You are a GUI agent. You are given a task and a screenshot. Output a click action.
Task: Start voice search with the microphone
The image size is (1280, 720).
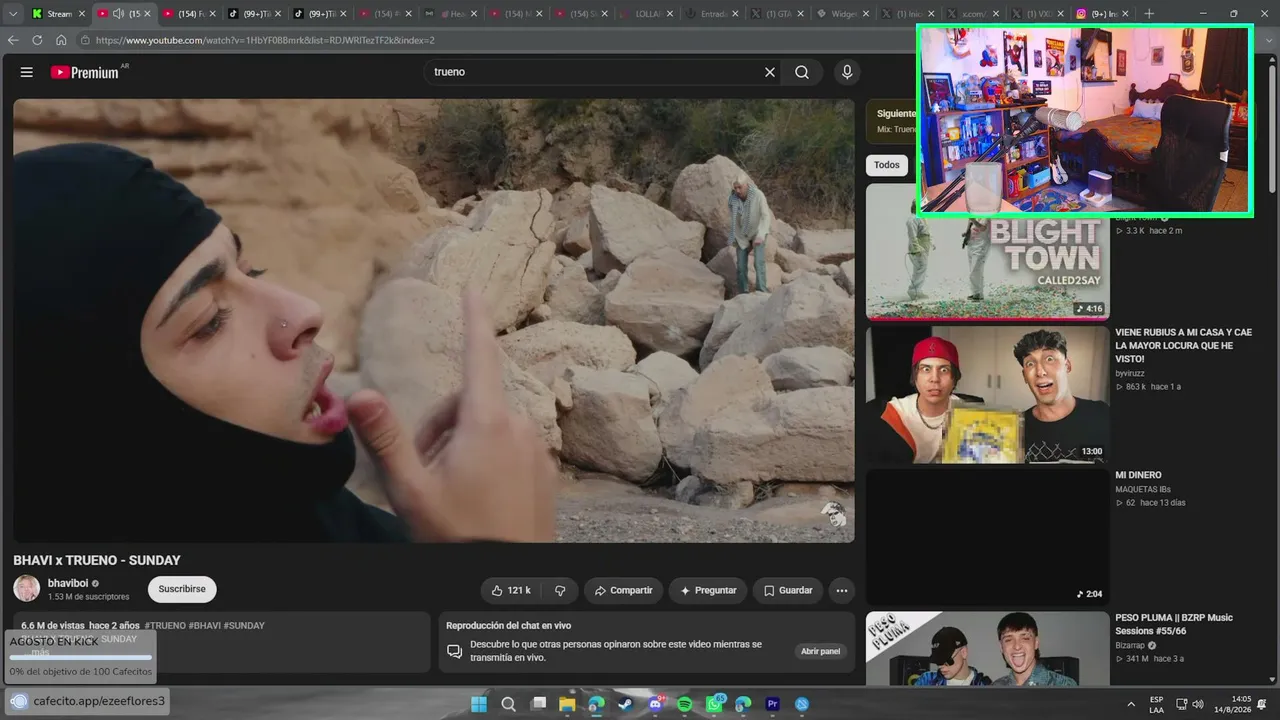click(x=847, y=72)
